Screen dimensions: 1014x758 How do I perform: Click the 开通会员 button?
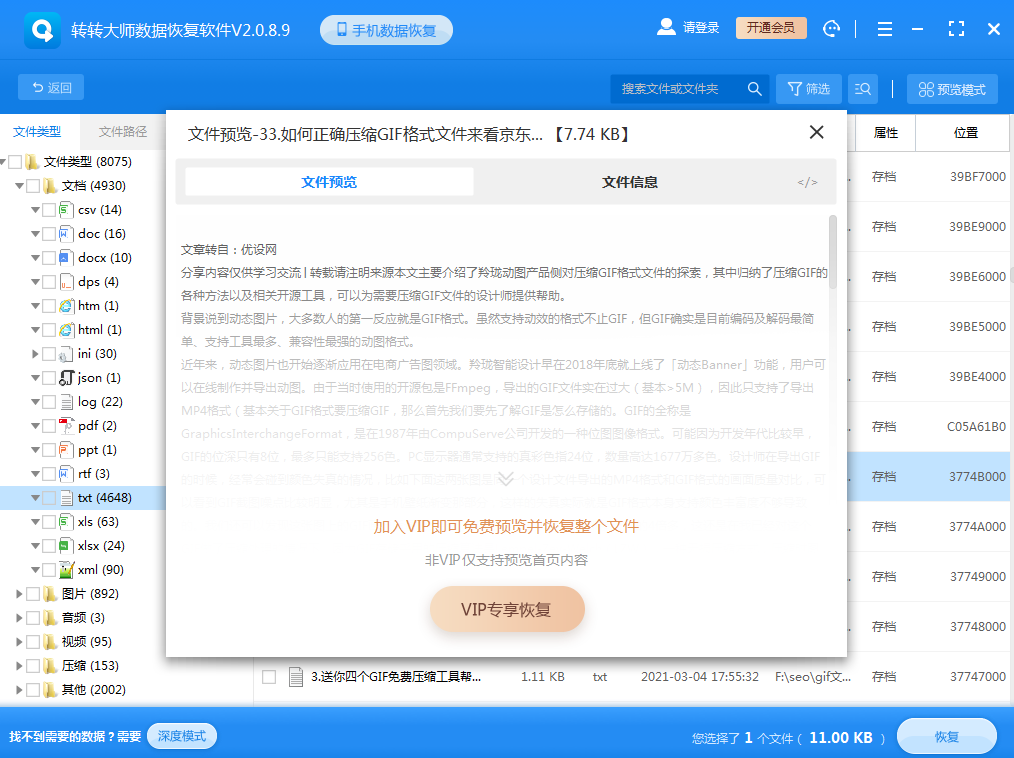[771, 28]
